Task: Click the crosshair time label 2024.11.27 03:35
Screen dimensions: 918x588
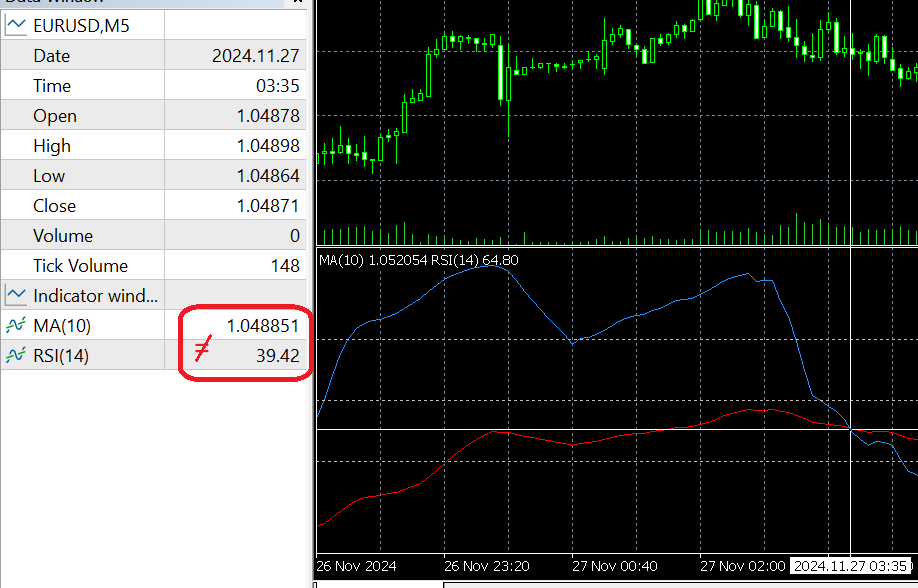Action: point(851,566)
